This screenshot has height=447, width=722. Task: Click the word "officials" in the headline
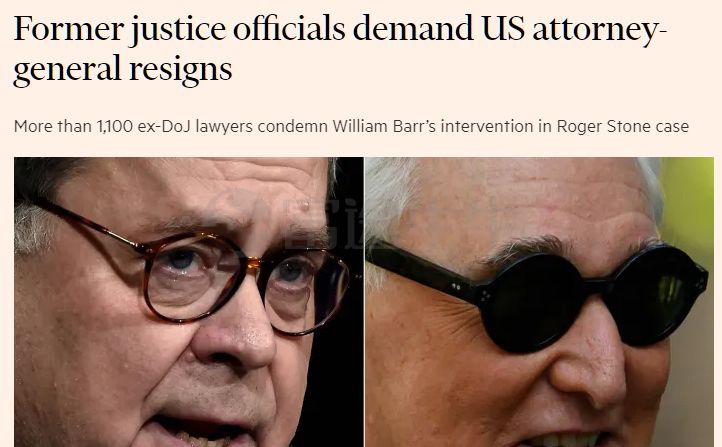tap(289, 29)
